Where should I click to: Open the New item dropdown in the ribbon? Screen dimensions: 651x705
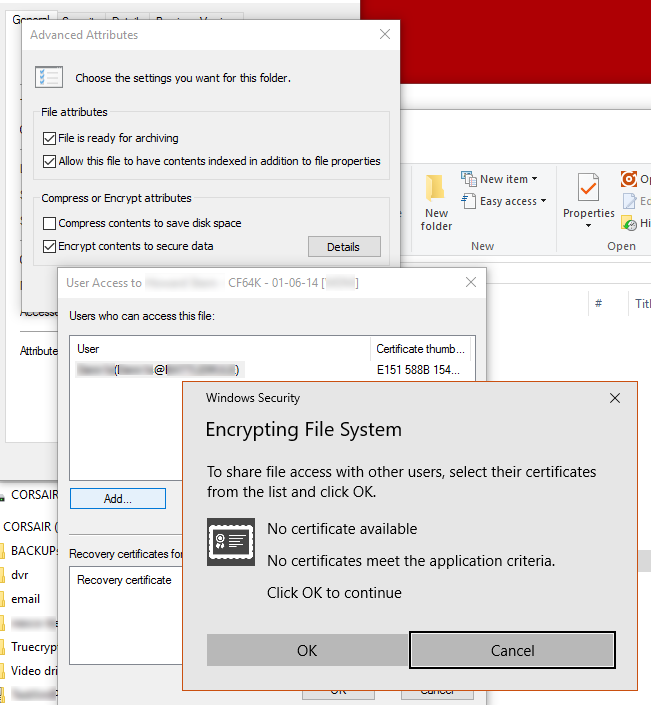pos(499,179)
